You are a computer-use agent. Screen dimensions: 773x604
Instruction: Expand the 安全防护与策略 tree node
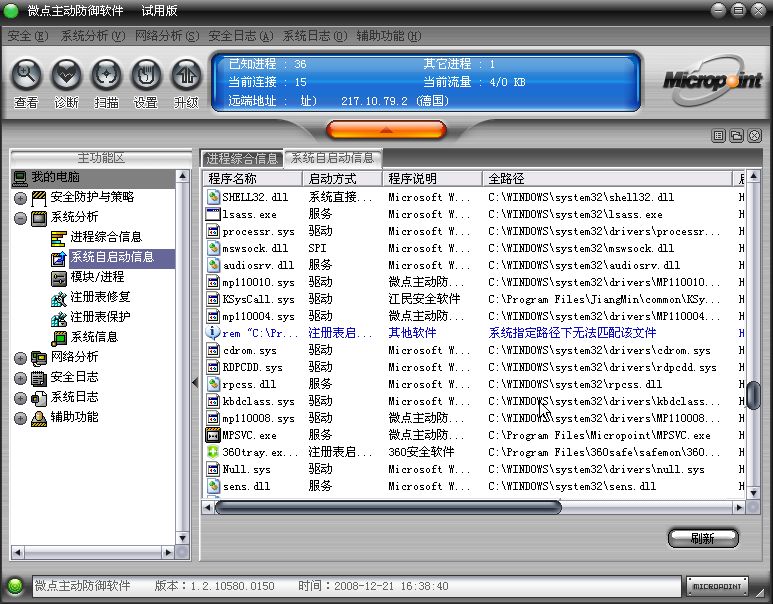pos(20,198)
